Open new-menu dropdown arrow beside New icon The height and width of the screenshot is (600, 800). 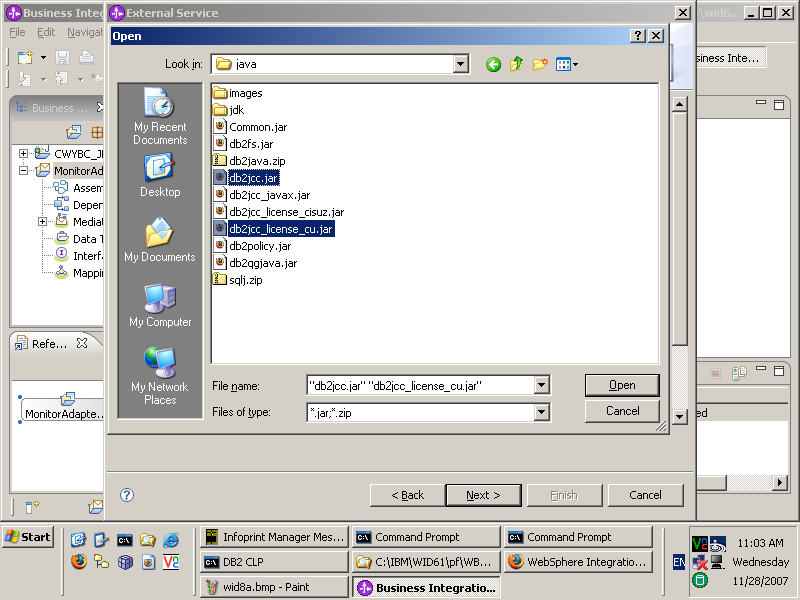click(x=43, y=57)
